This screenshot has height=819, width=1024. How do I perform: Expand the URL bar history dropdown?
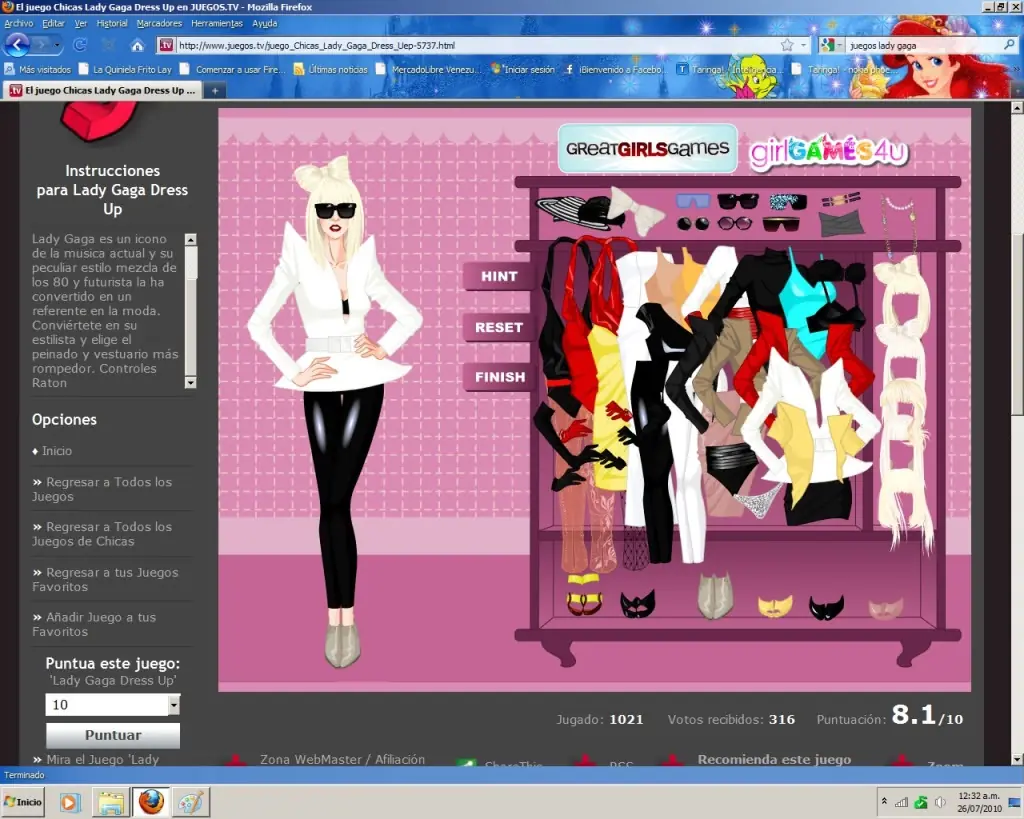pyautogui.click(x=803, y=45)
